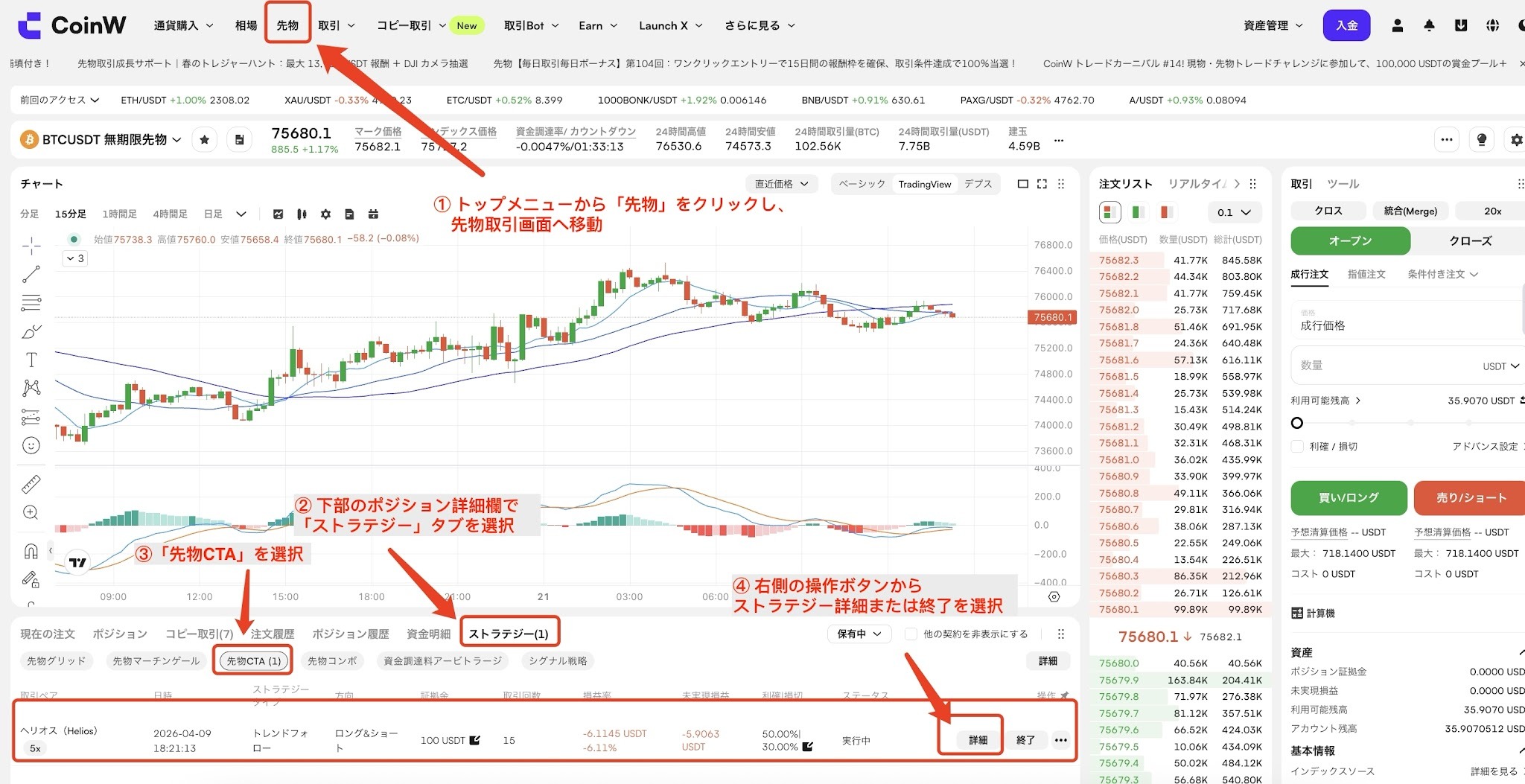Switch chart view to TradingView

pyautogui.click(x=924, y=184)
